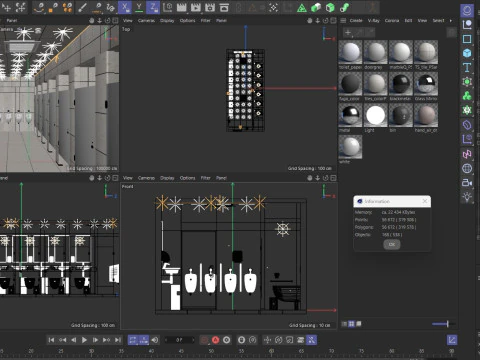Select the white Light material thumbnail
The image size is (480, 360).
pos(375,115)
